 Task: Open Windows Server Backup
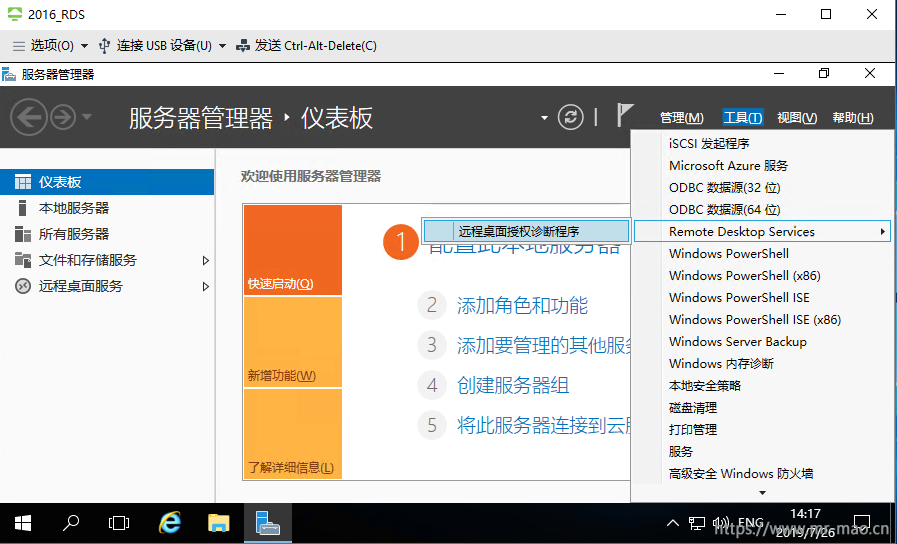738,342
